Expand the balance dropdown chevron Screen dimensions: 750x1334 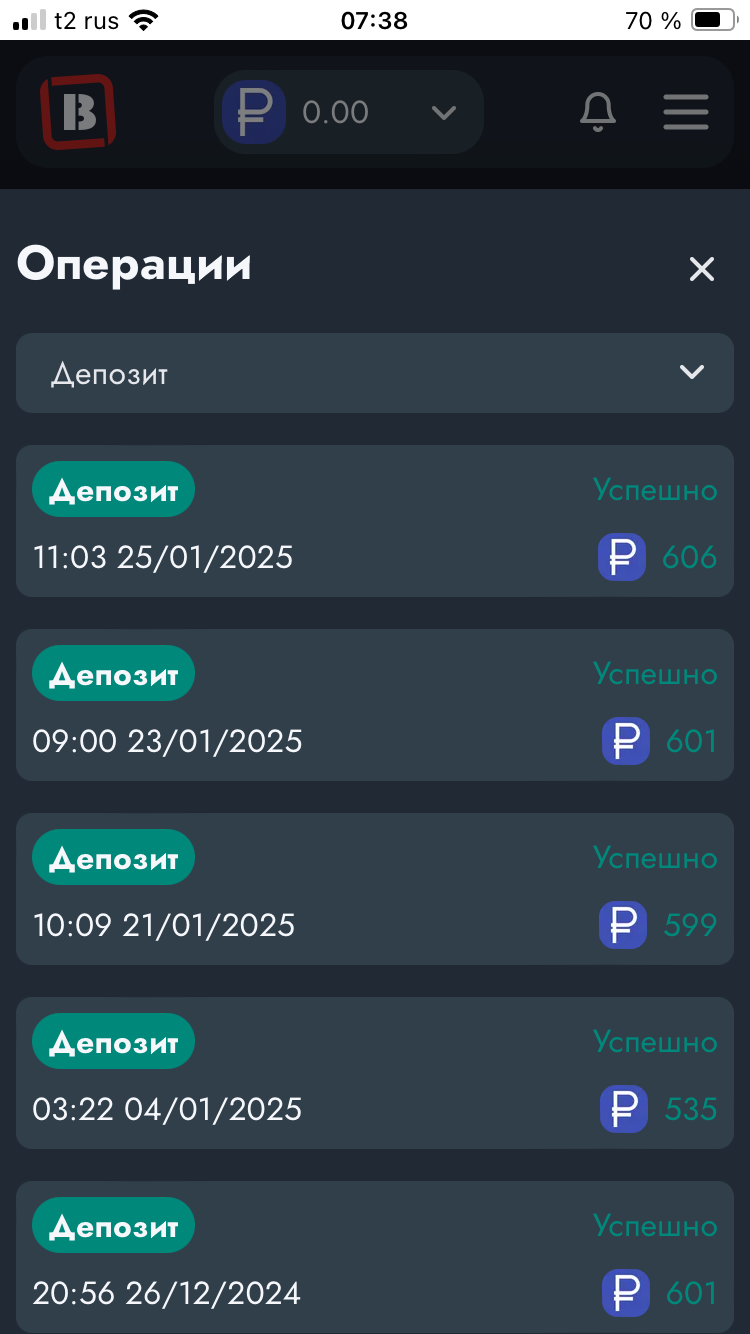(x=443, y=112)
